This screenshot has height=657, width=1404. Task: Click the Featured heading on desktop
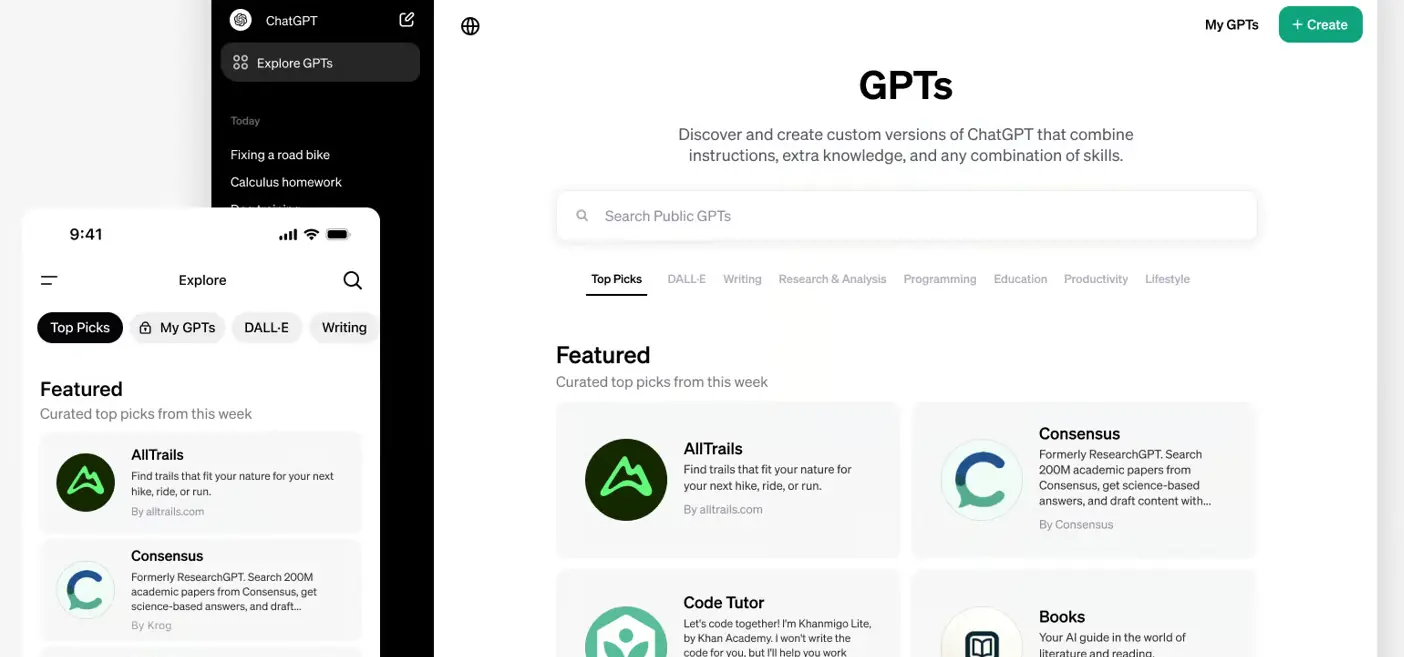click(603, 355)
